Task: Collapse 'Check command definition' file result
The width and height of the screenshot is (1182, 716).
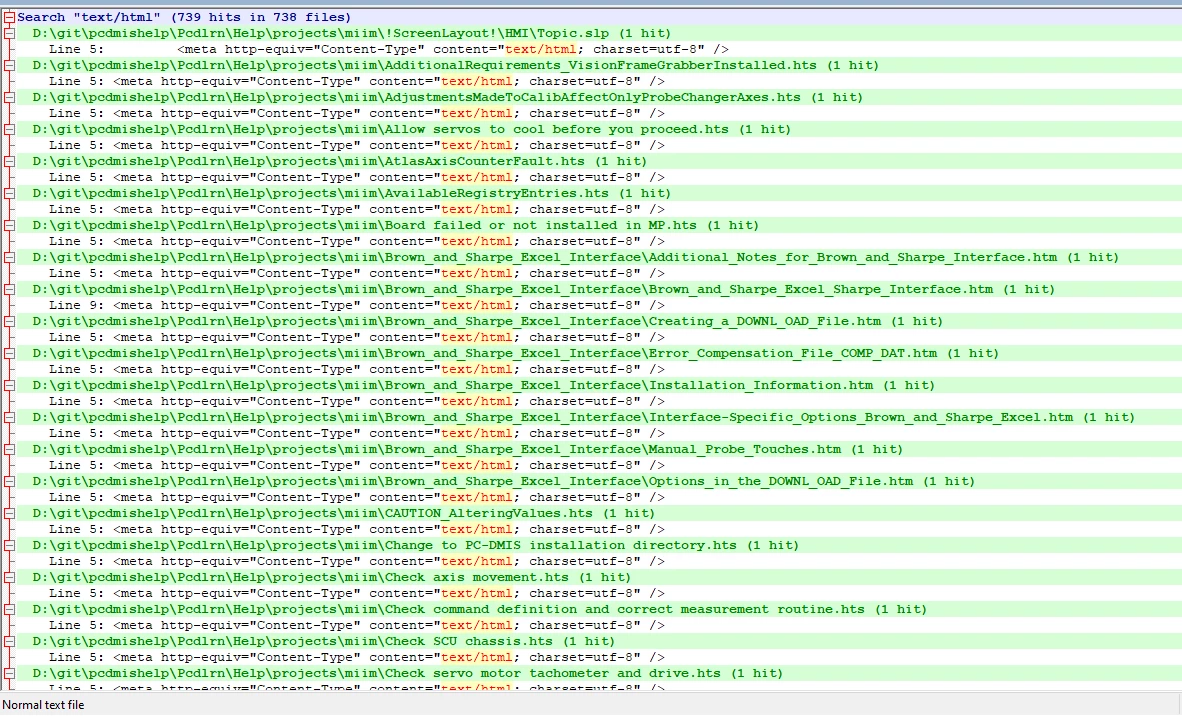Action: (9, 610)
